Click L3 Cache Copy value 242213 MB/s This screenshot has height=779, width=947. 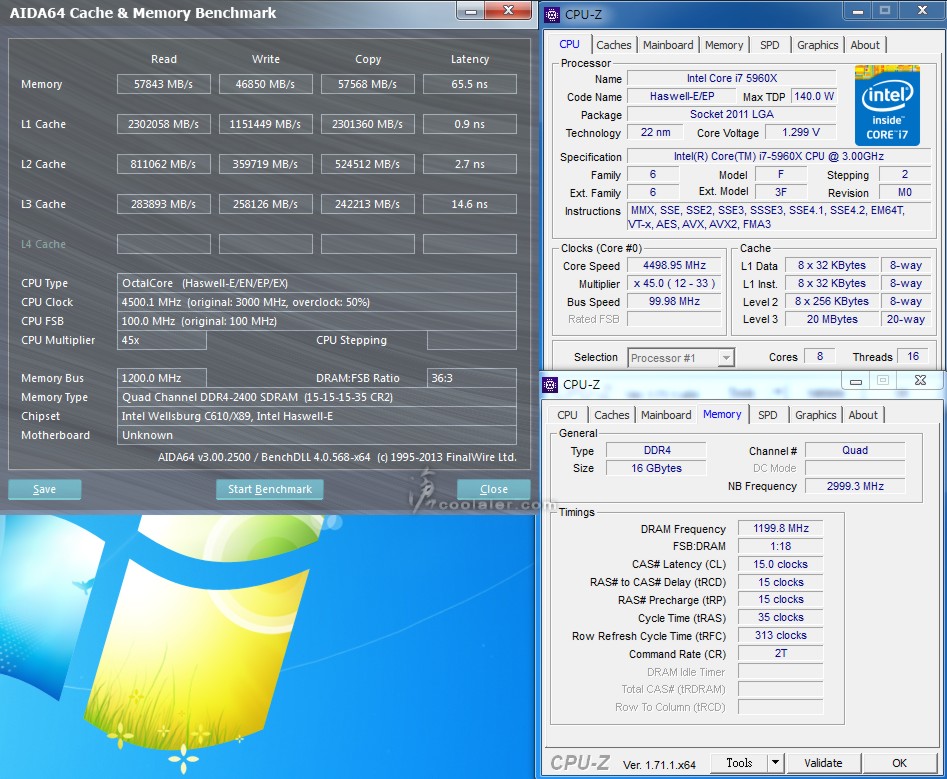368,204
